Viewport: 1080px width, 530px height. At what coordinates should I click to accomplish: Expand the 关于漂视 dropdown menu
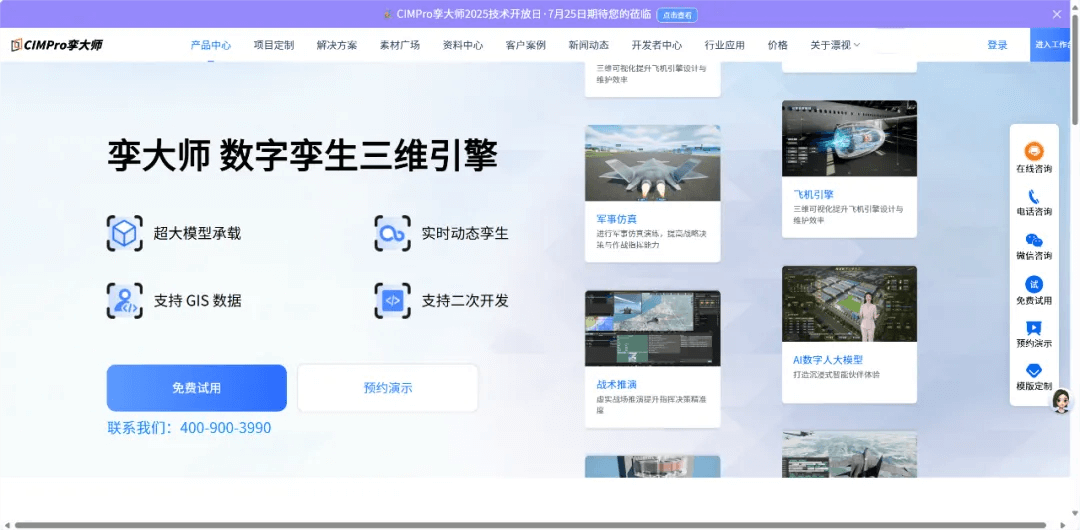coord(835,45)
